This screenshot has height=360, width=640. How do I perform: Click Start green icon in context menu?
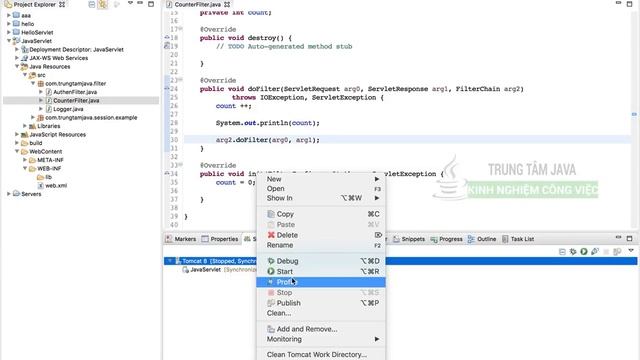click(271, 271)
